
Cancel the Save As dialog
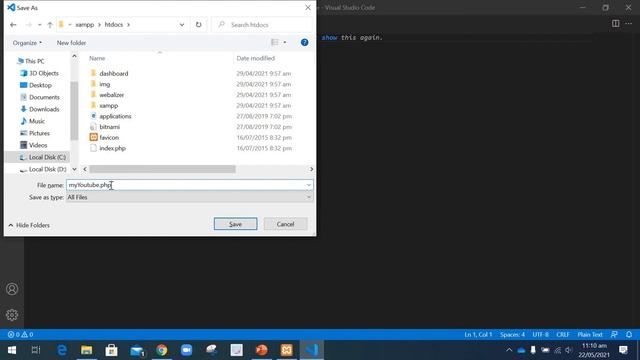click(285, 224)
